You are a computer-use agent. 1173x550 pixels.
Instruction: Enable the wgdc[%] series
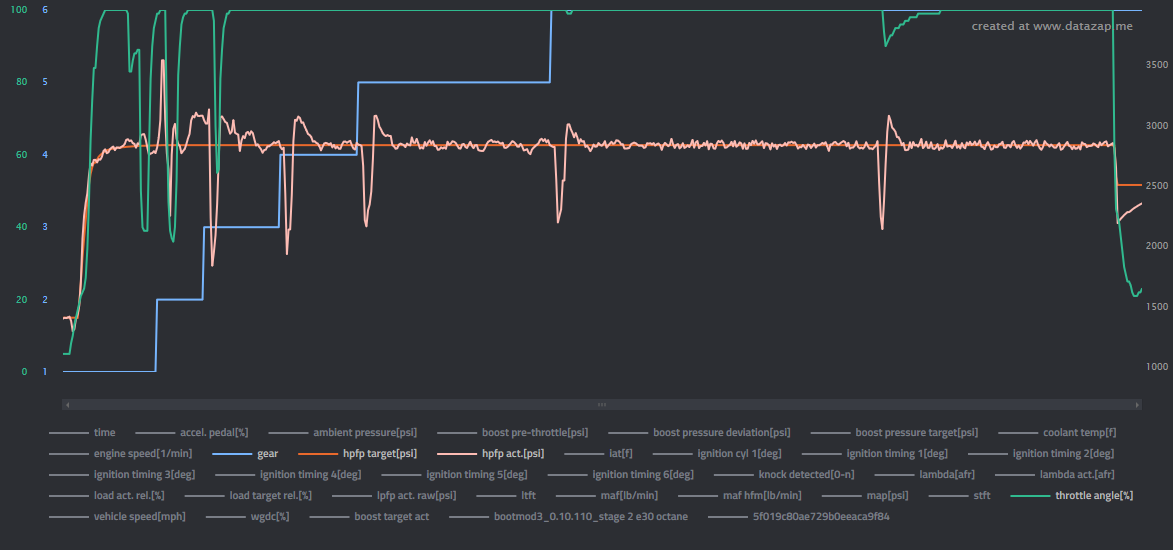270,517
